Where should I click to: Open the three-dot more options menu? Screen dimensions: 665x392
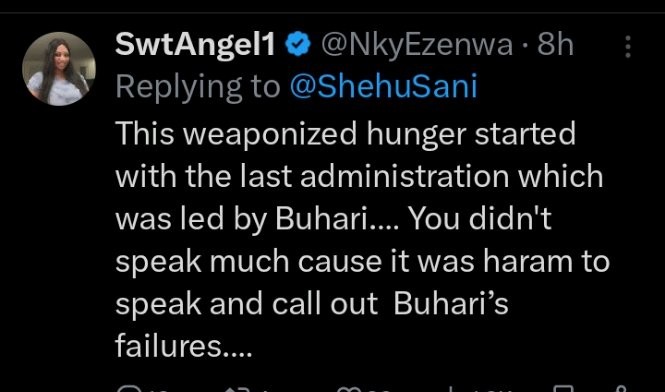click(x=628, y=46)
